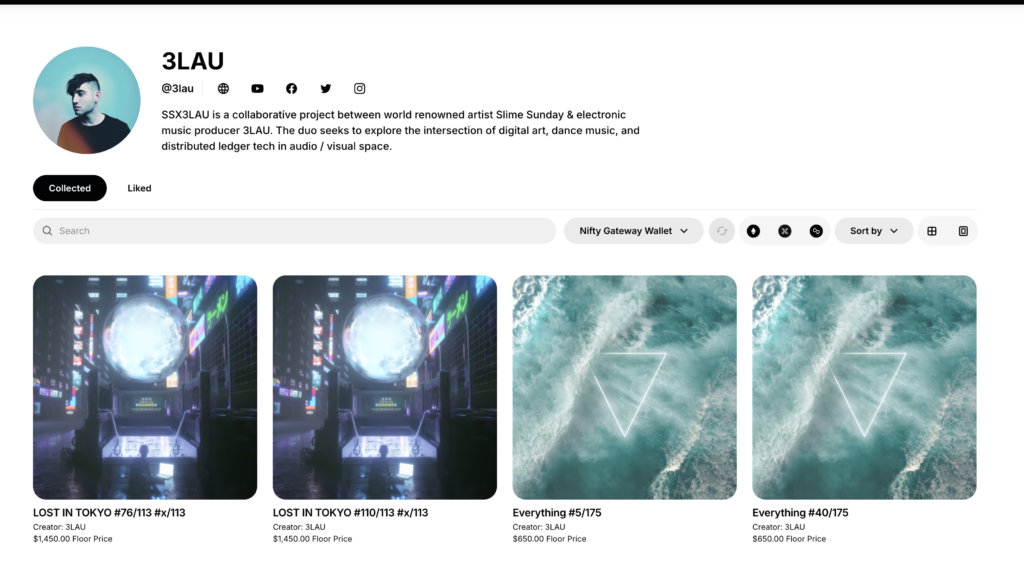This screenshot has width=1024, height=575.
Task: Open the website globe icon link
Action: (223, 88)
